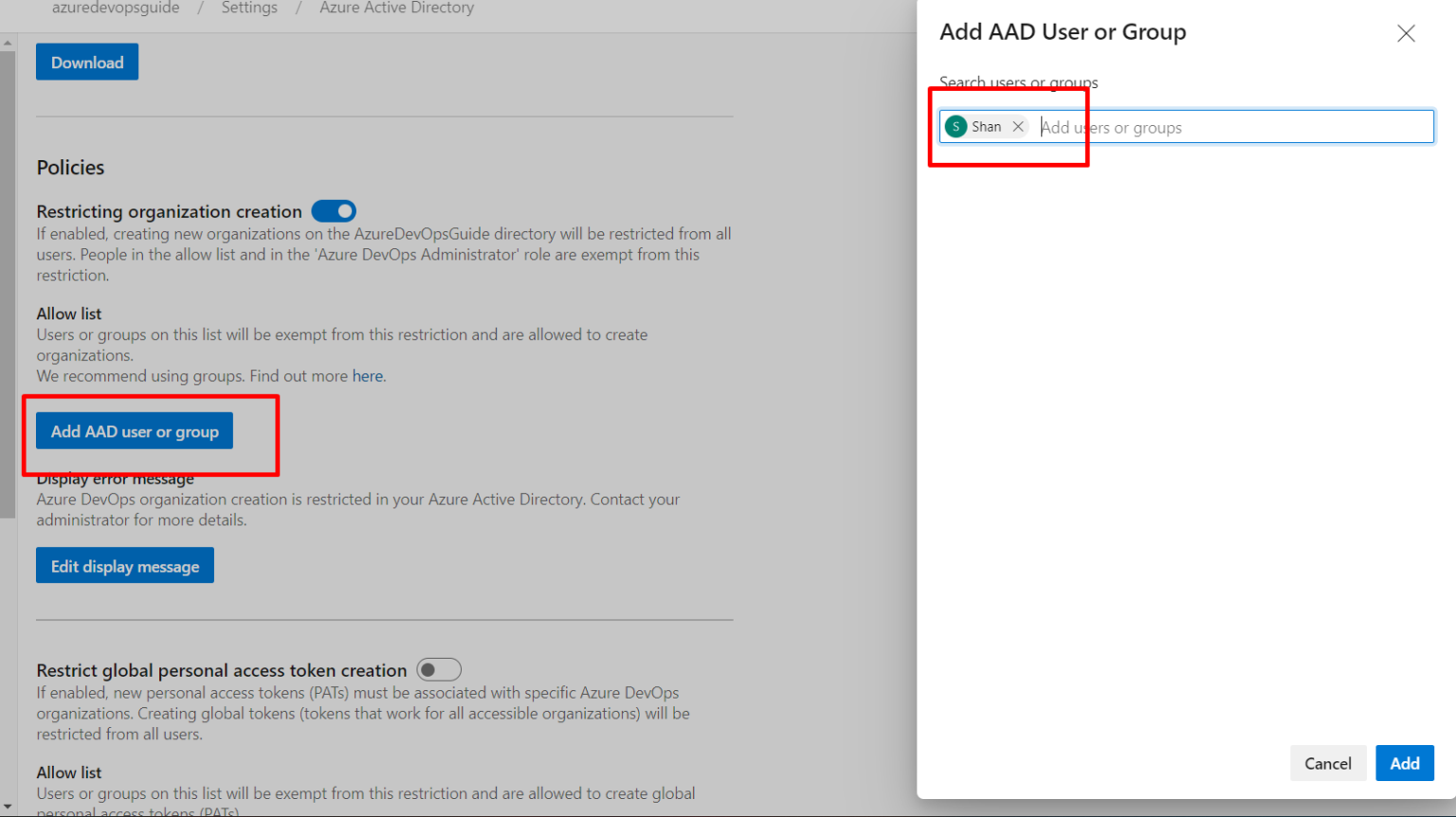Cancel the Add AAD User or Group dialog

pos(1328,763)
